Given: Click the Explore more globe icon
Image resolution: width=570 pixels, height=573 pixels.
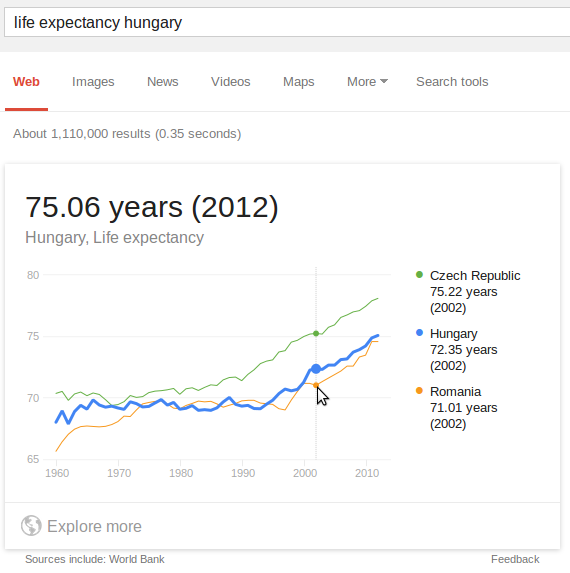Looking at the screenshot, I should coord(31,525).
